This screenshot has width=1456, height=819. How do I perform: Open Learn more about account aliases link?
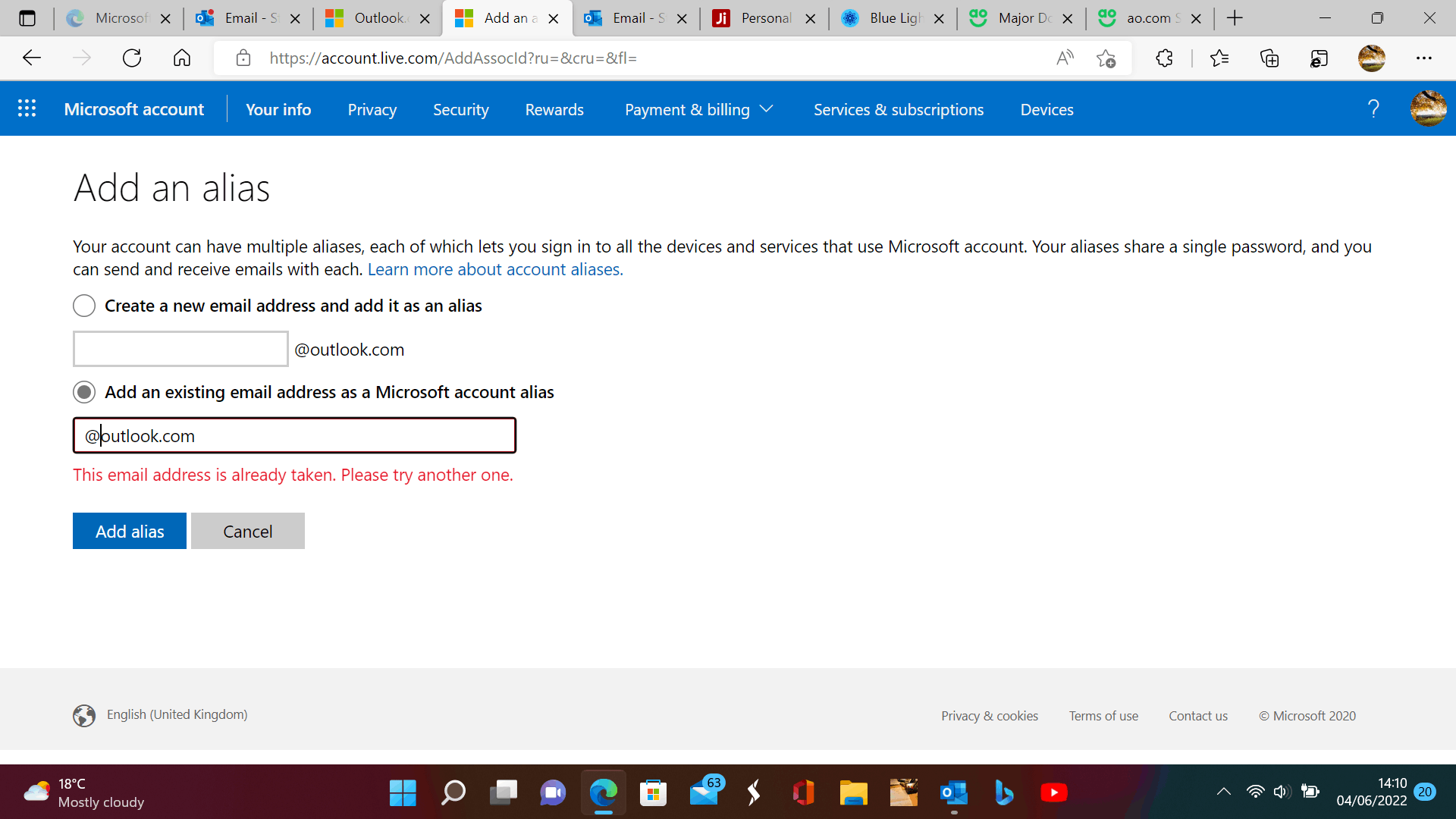pos(495,269)
